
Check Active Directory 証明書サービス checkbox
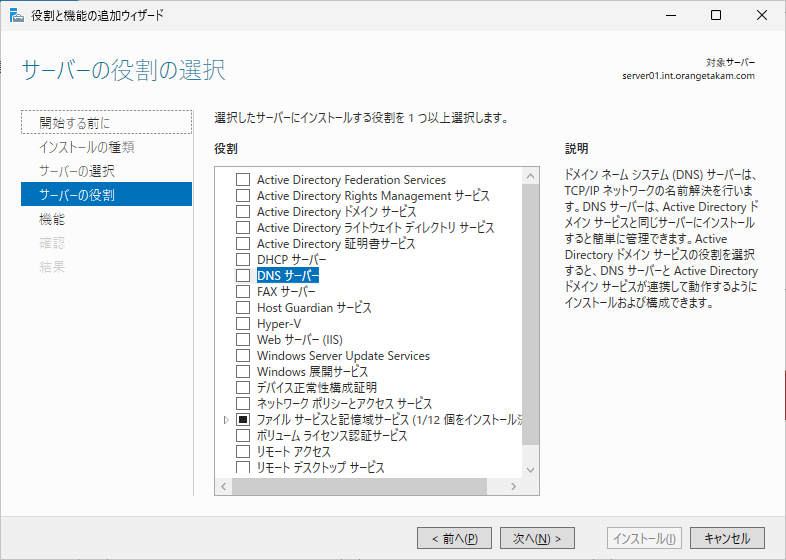click(243, 244)
